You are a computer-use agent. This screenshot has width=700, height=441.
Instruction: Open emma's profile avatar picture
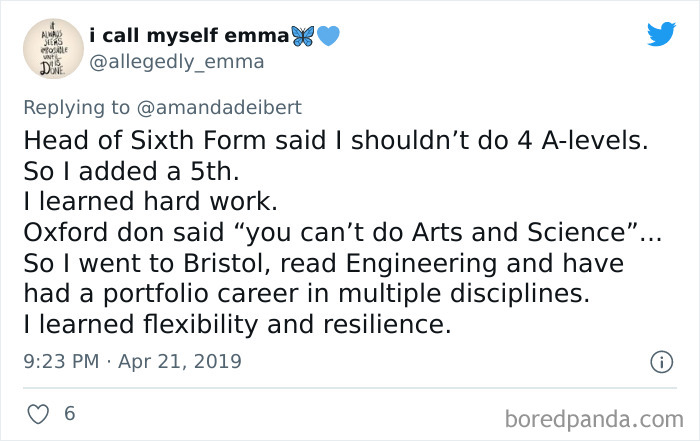[x=49, y=49]
